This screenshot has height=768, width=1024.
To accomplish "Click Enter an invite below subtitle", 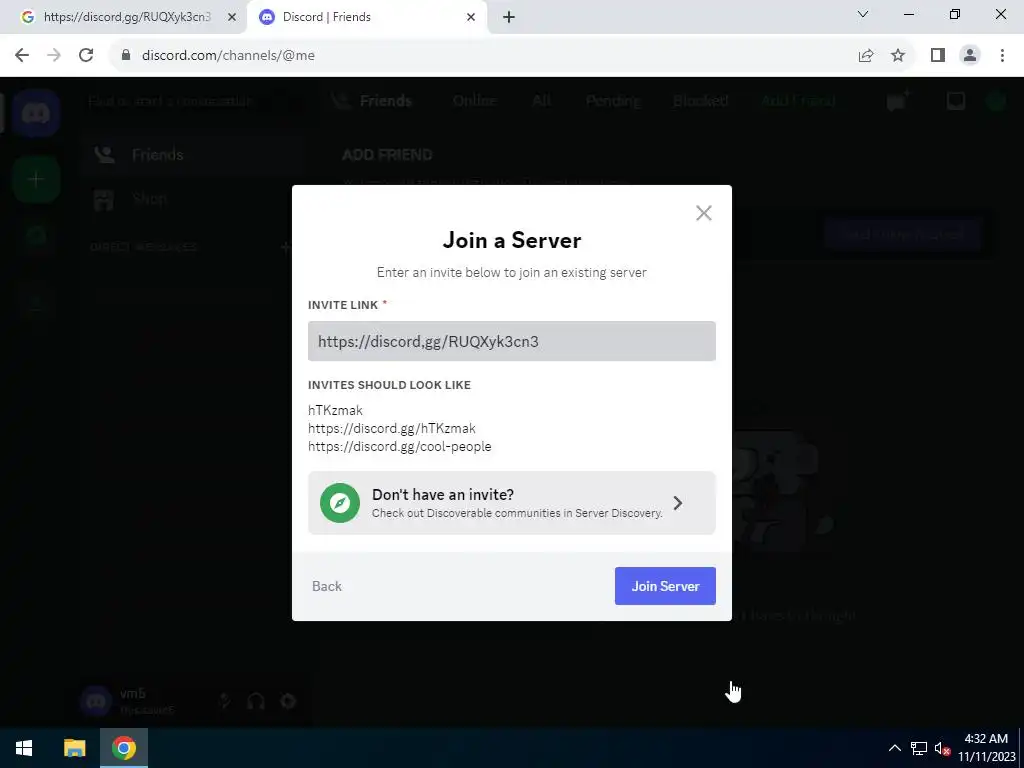I will [511, 272].
